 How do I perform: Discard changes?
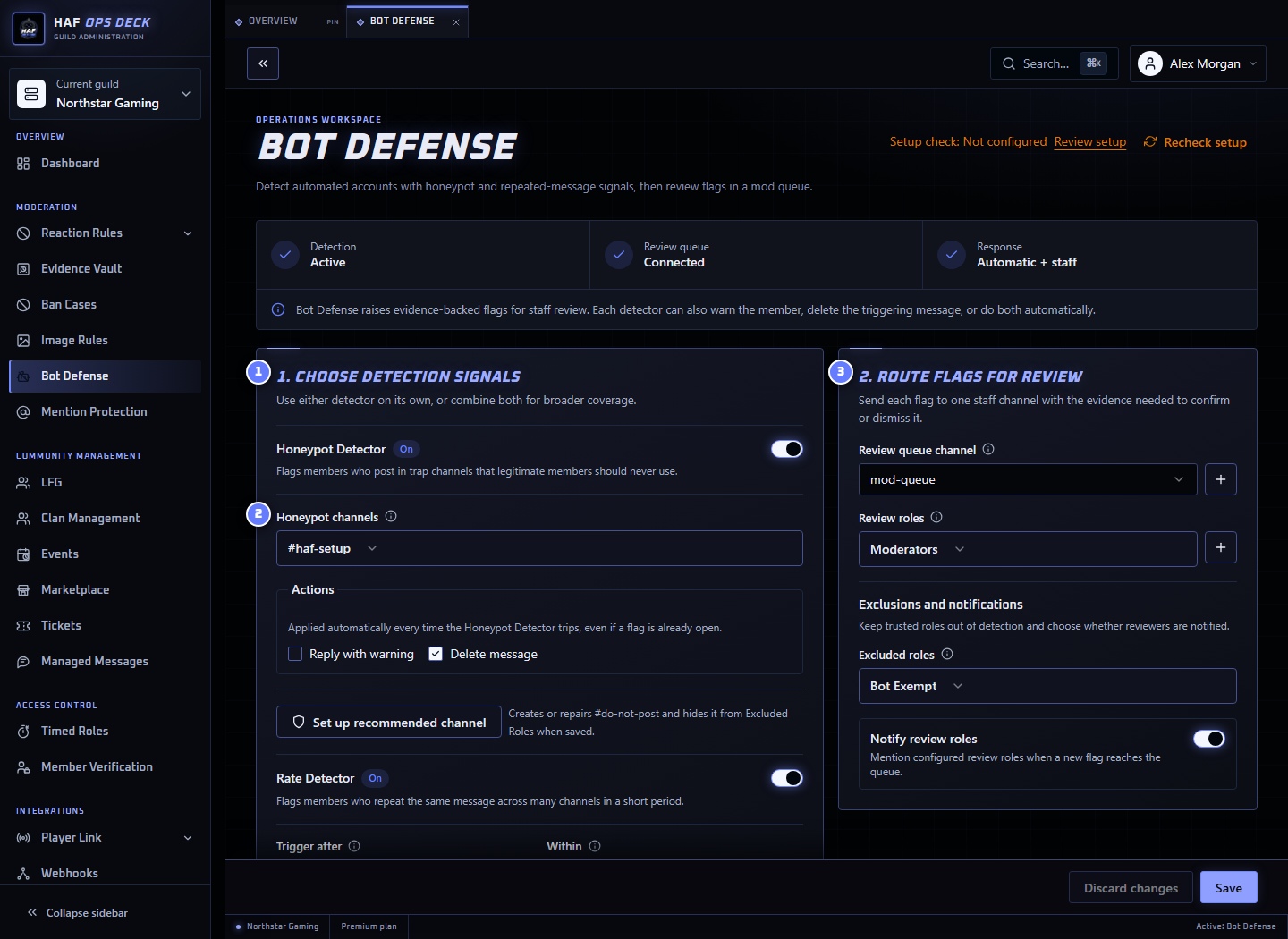coord(1131,887)
